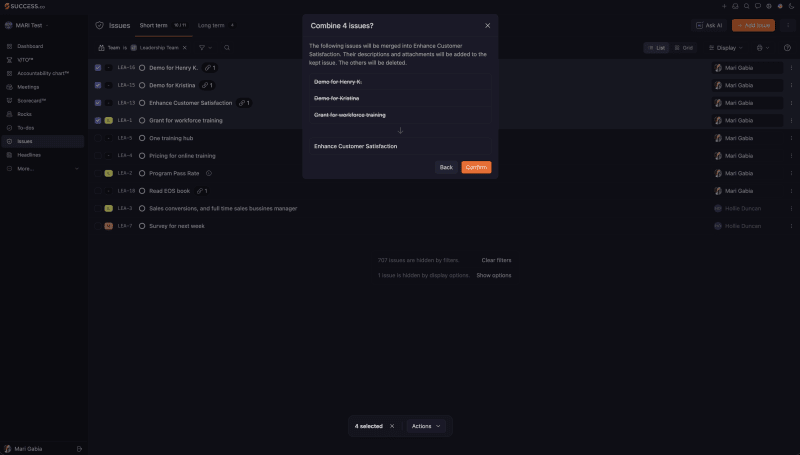The width and height of the screenshot is (800, 455).
Task: Click the globe icon in top bar
Action: [x=769, y=6]
